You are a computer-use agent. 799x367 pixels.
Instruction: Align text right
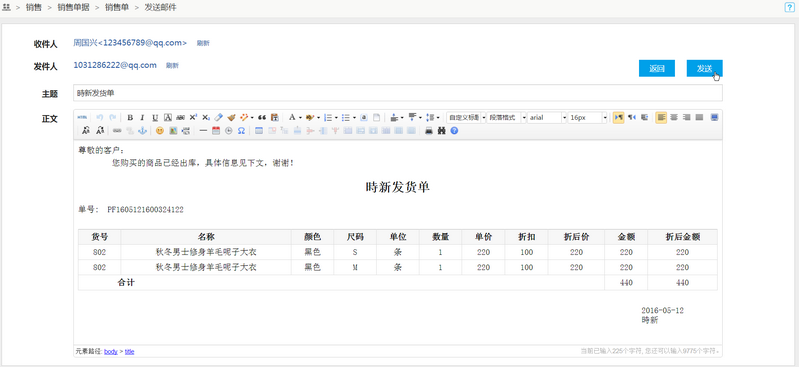(x=686, y=117)
